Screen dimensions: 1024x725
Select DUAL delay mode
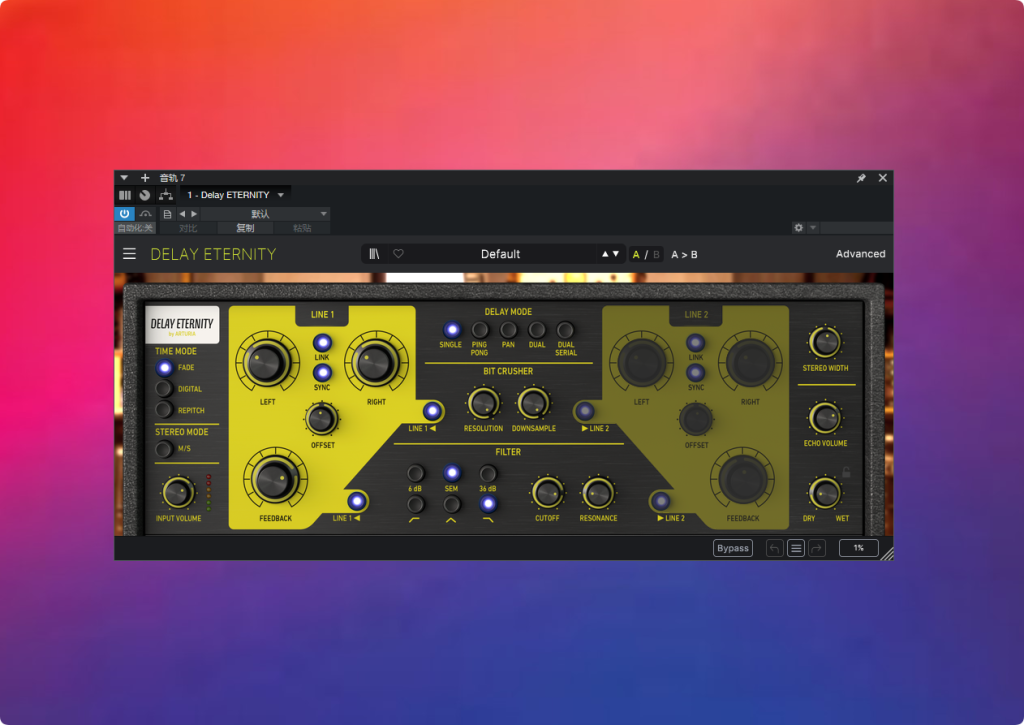click(537, 330)
